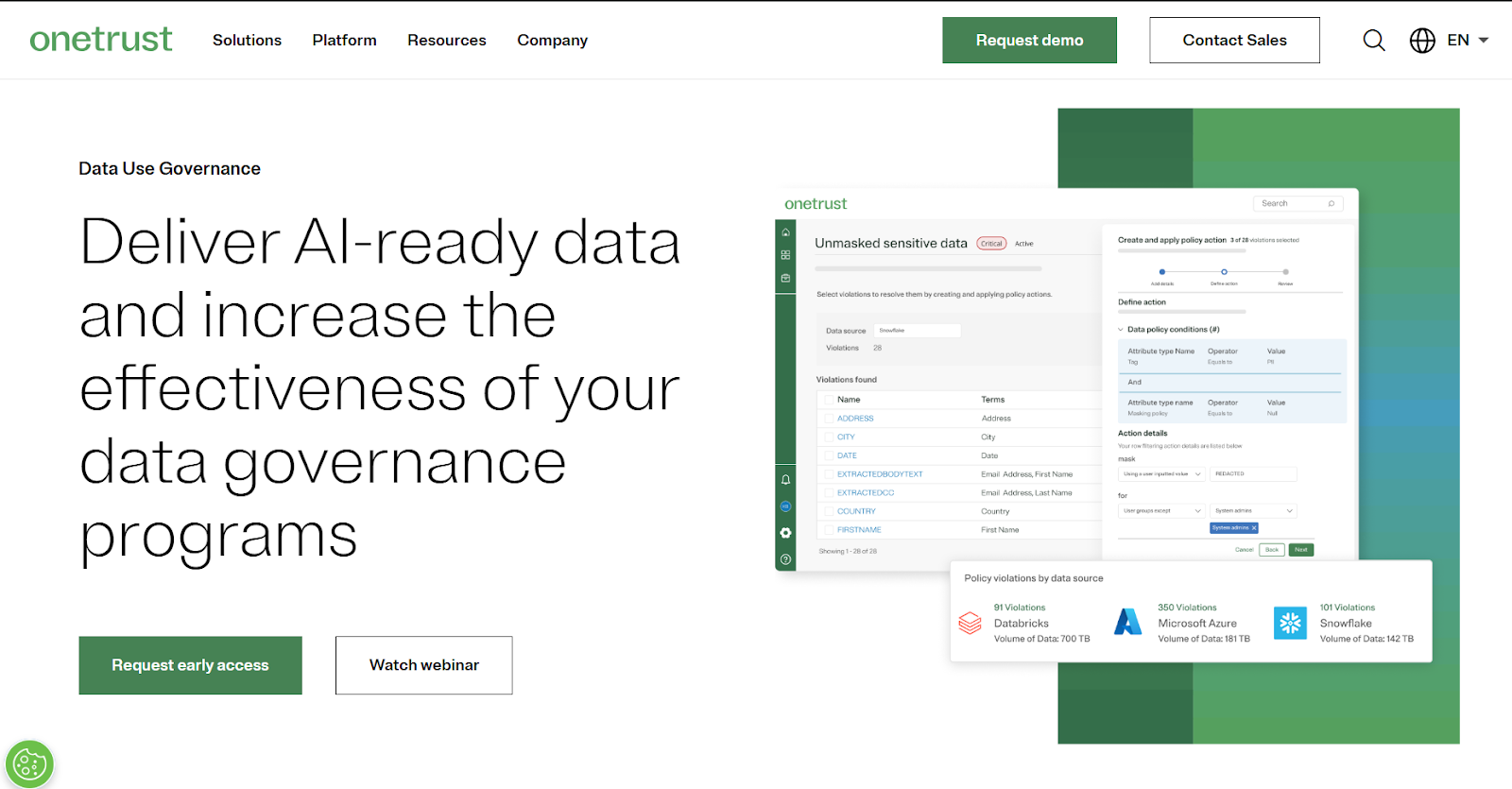
Task: Check the EXTRACTEDBODYTEXT row checkbox
Action: click(829, 474)
